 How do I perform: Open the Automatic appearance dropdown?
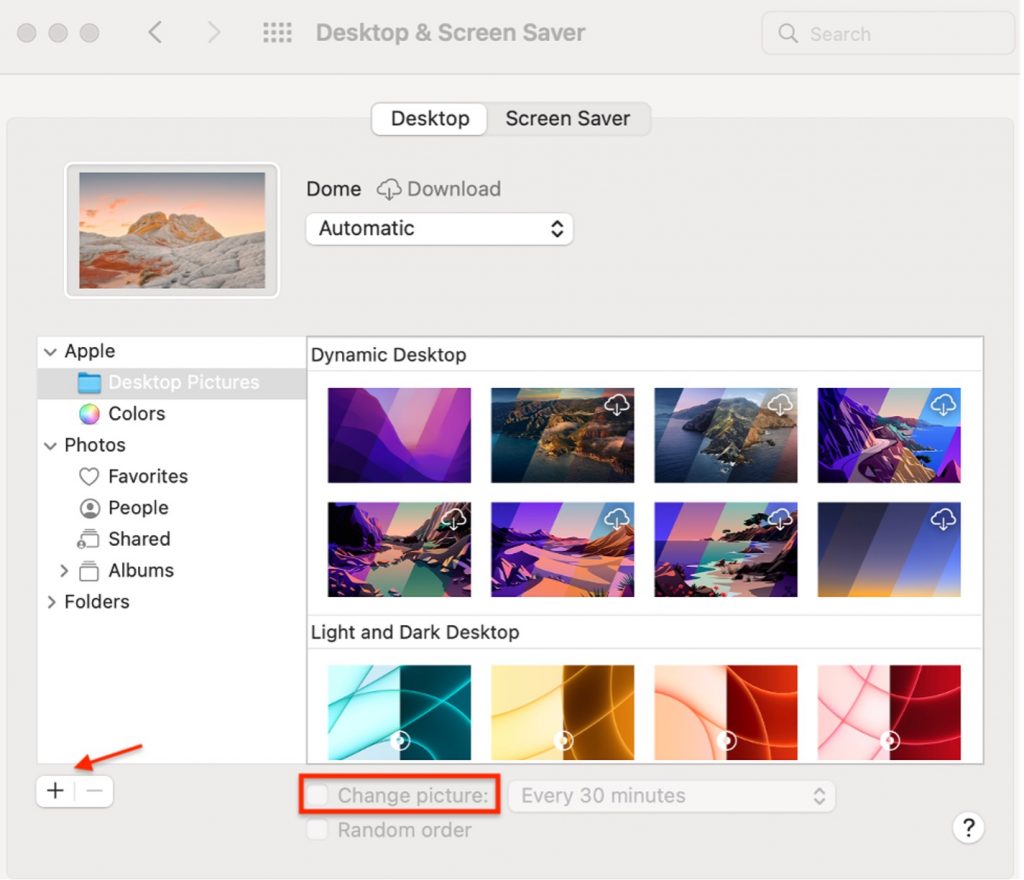(x=440, y=228)
